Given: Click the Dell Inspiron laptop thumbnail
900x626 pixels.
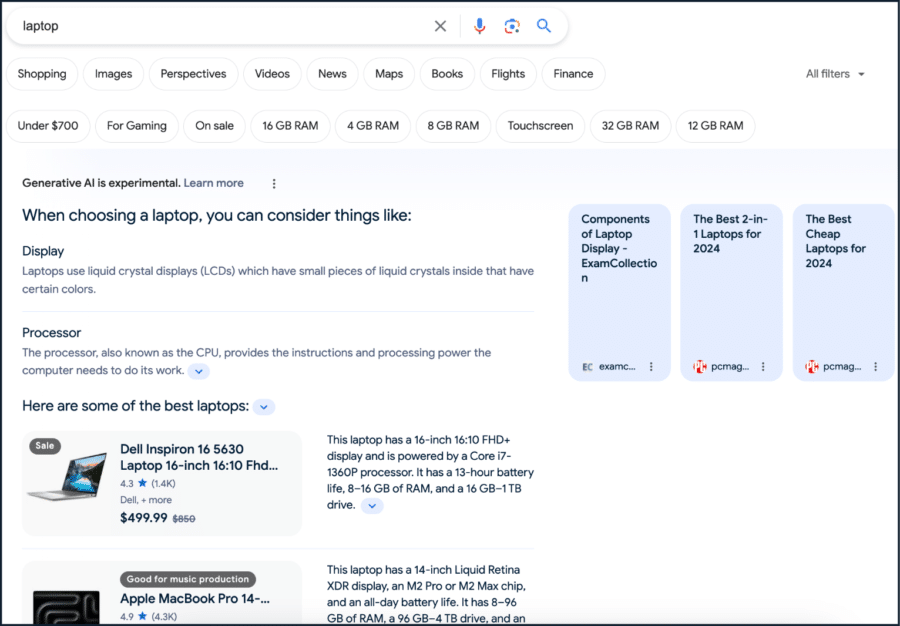Looking at the screenshot, I should pyautogui.click(x=67, y=476).
